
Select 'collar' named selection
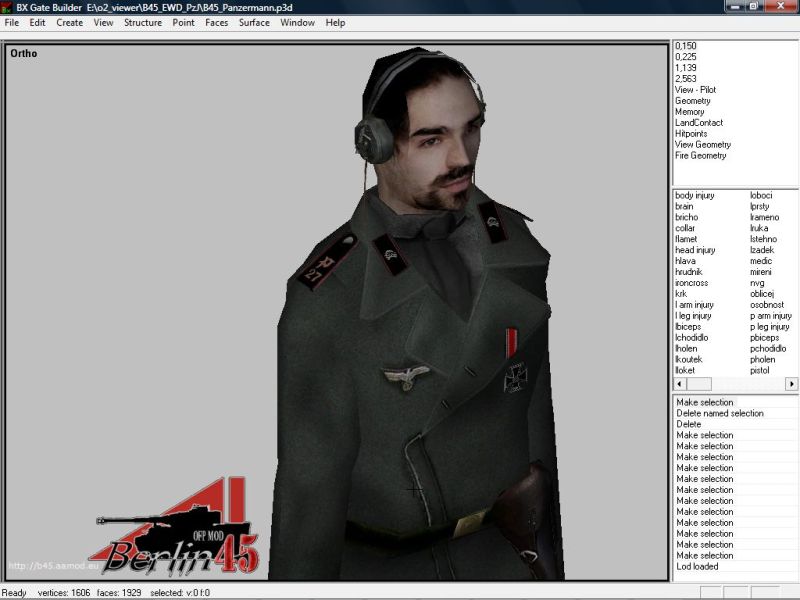685,228
